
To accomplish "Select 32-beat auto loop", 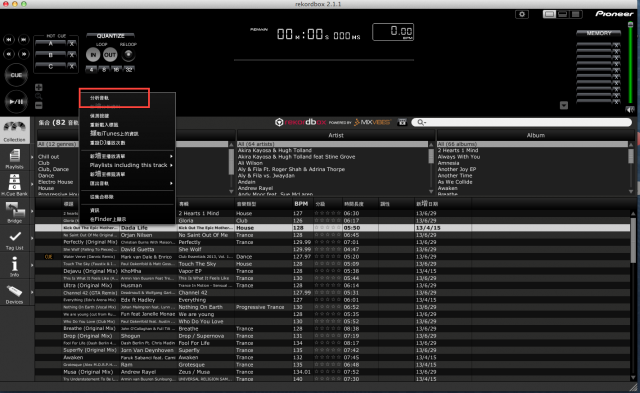I will [129, 70].
